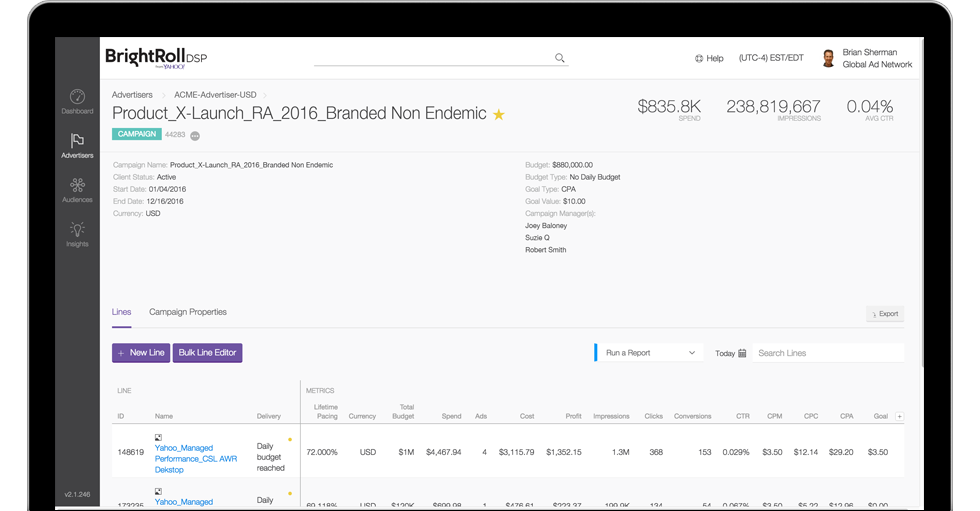
Task: Sort by CPM column header
Action: [x=775, y=416]
